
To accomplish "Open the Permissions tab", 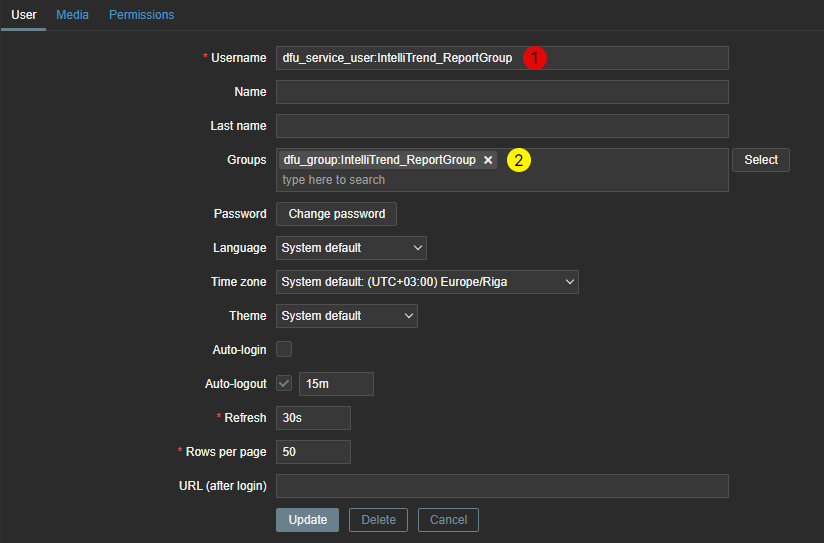I will 141,15.
